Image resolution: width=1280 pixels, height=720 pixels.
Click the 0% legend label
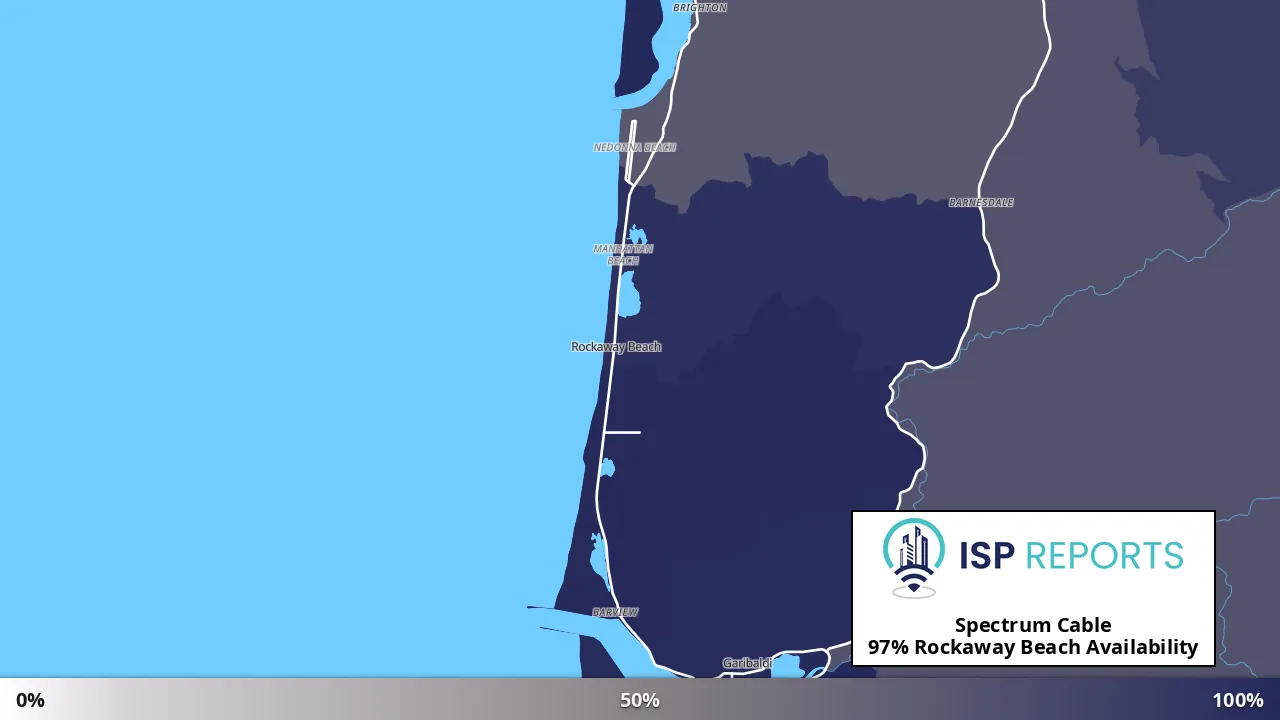pos(30,700)
